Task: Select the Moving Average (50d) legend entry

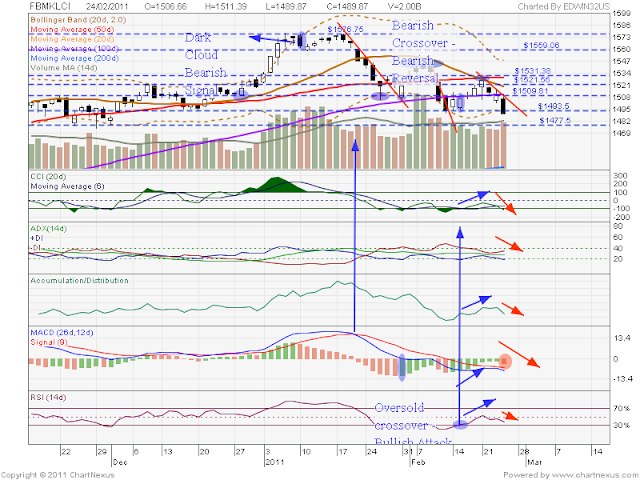Action: 72,29
